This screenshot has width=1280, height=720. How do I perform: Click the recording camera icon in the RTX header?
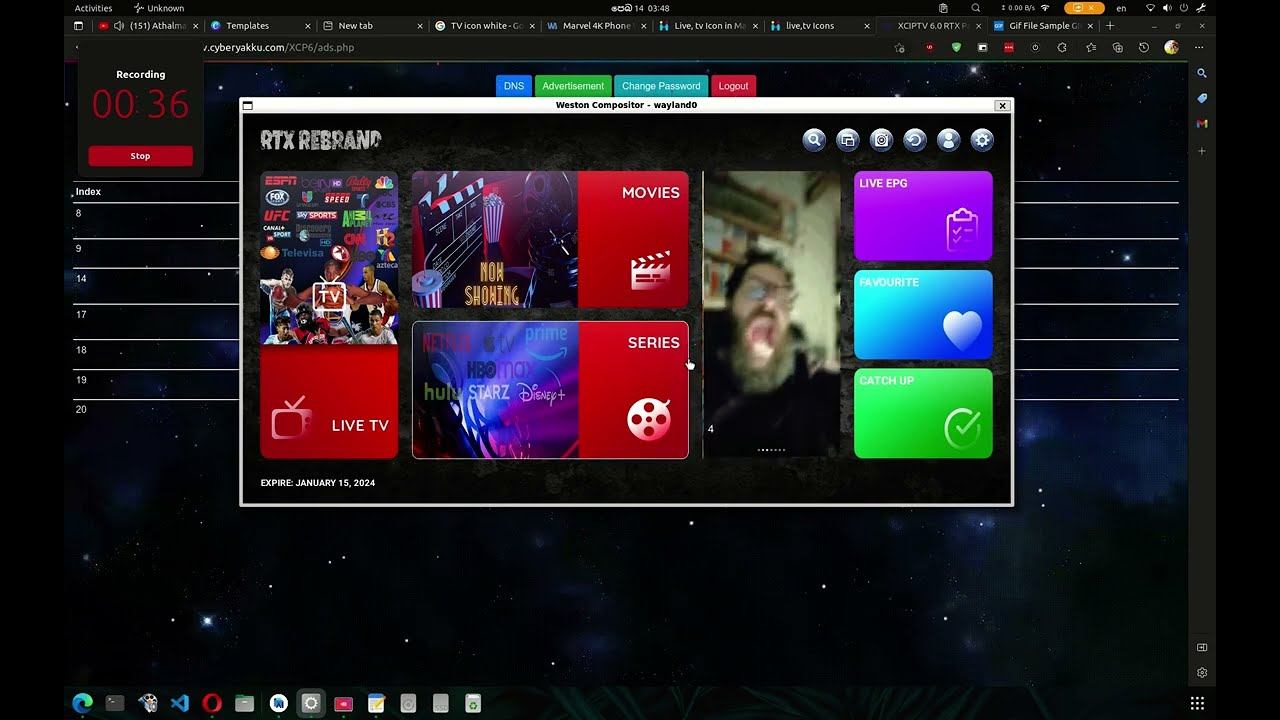pos(881,140)
